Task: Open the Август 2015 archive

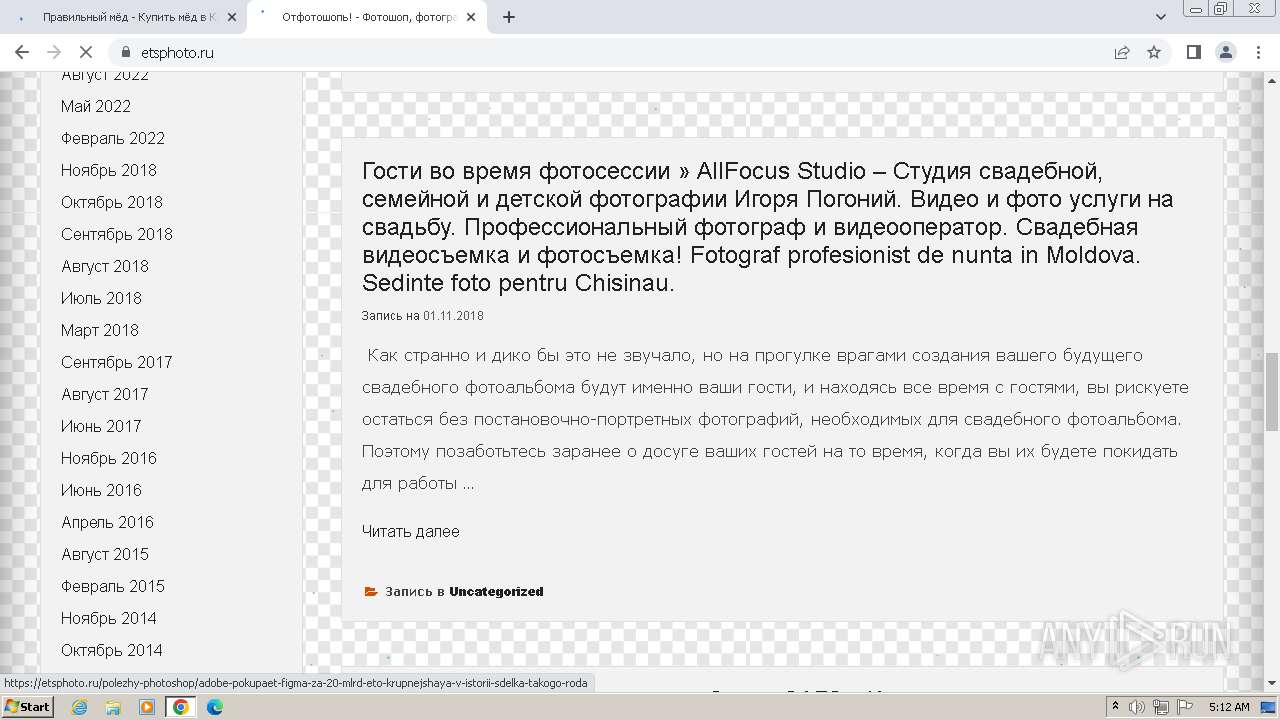Action: (x=105, y=554)
